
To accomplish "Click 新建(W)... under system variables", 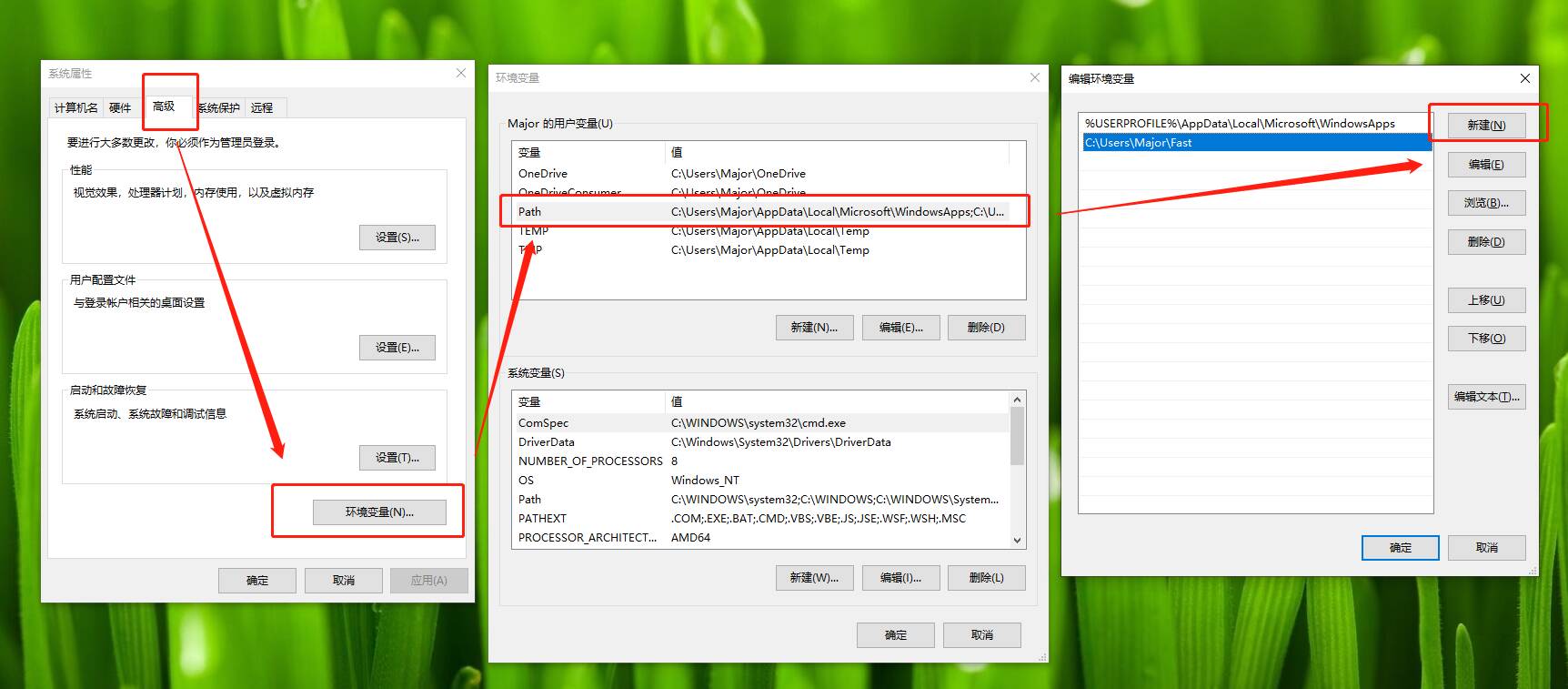I will pos(814,578).
